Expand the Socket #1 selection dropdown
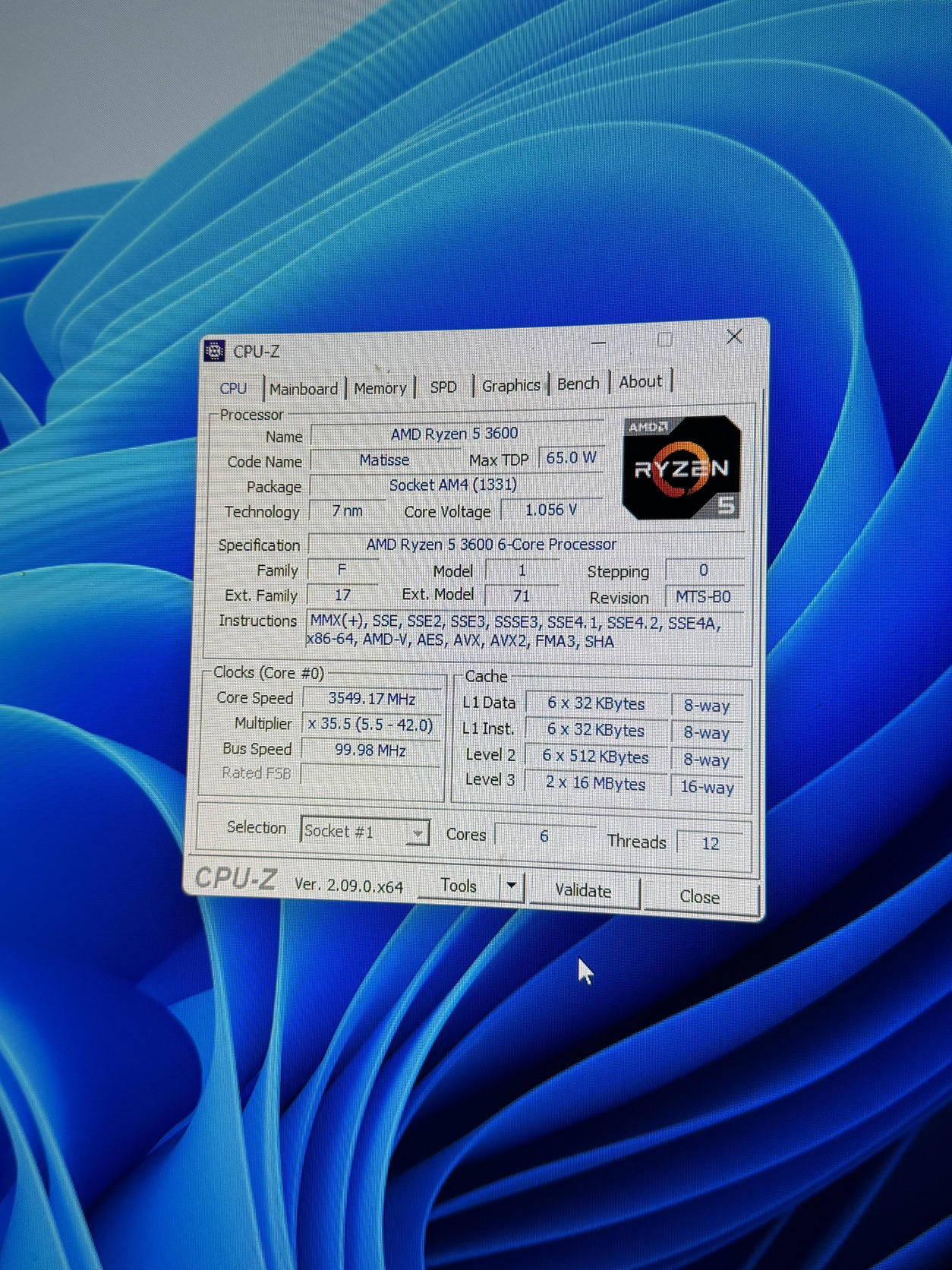952x1270 pixels. (x=365, y=832)
